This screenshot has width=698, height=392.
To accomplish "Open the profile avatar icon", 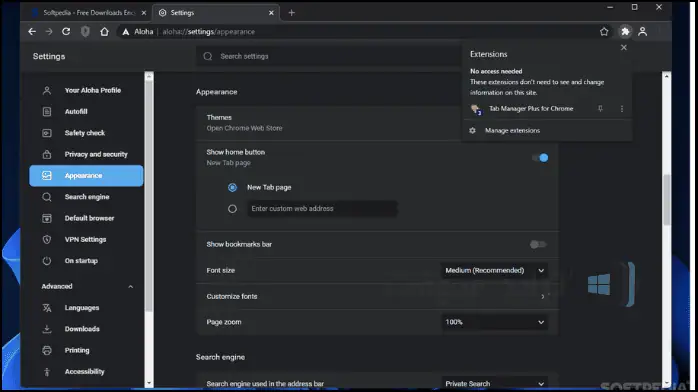I will point(642,32).
